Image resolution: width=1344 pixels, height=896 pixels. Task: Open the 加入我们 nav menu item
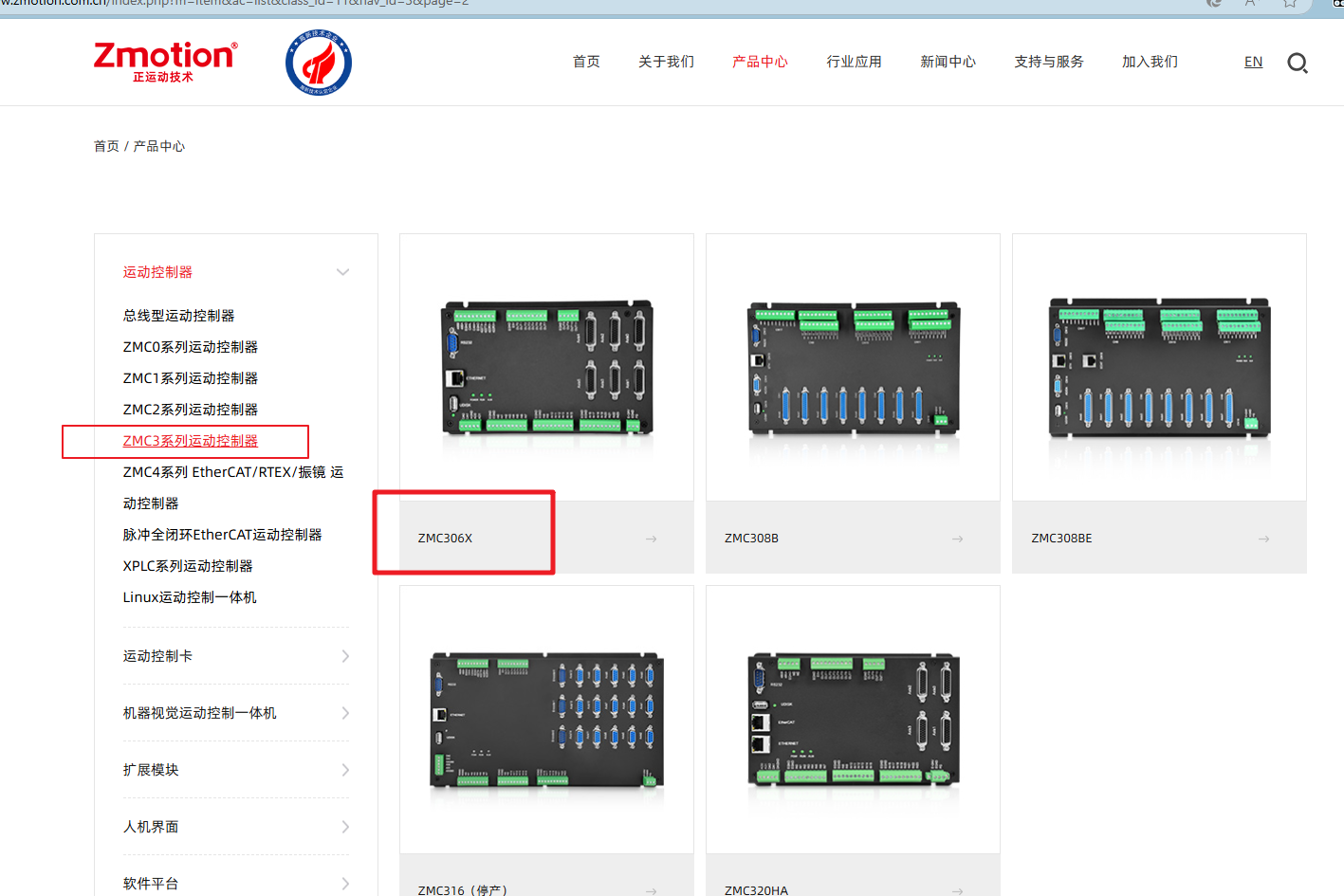click(1150, 62)
